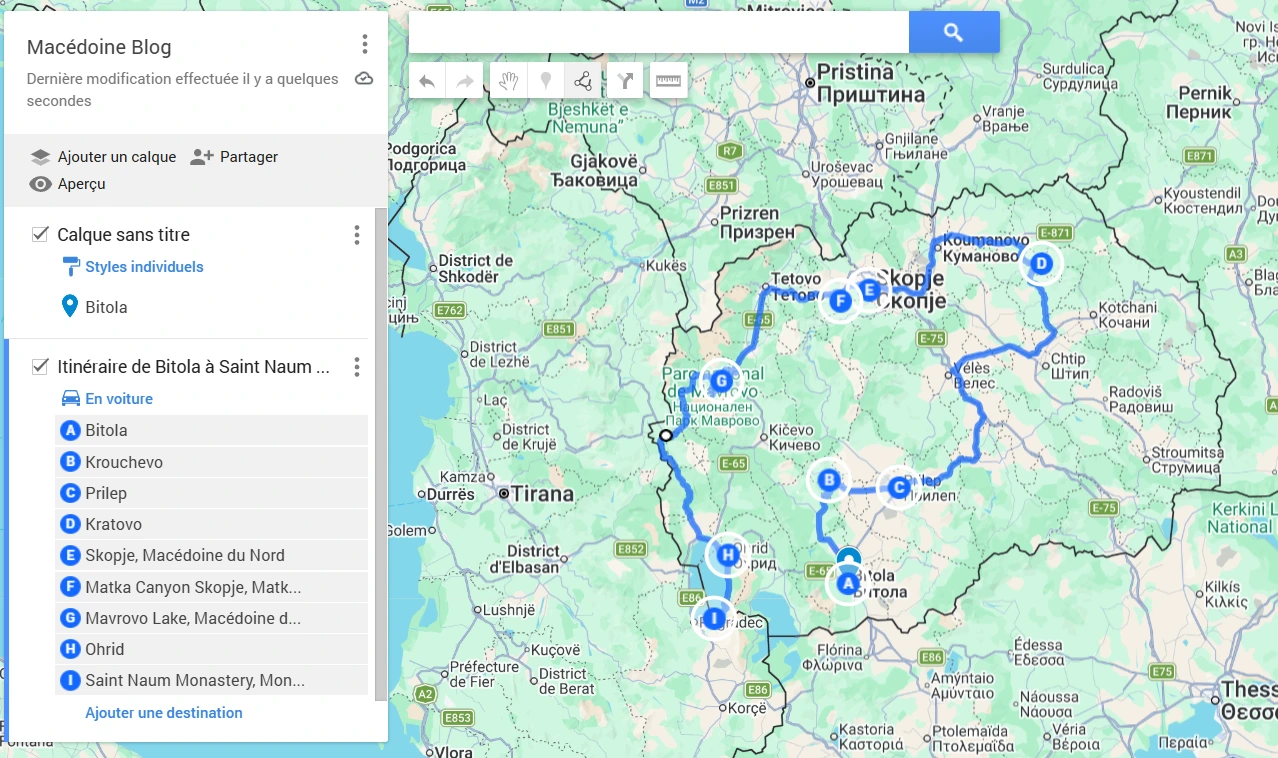This screenshot has height=758, width=1278.
Task: Open the Itinéraire layer options menu
Action: (x=356, y=367)
